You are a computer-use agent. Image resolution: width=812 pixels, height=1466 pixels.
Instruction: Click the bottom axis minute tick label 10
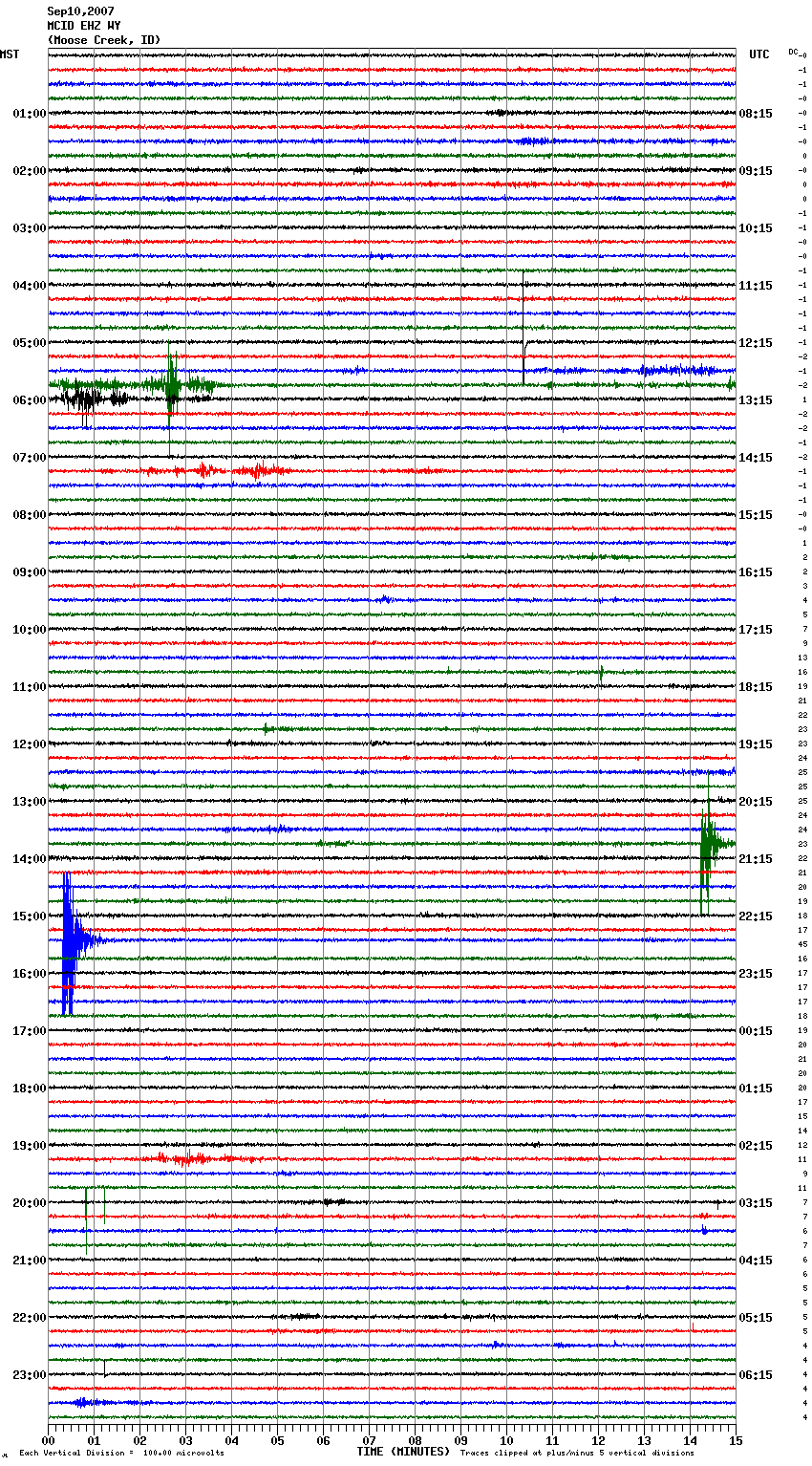tap(507, 1440)
